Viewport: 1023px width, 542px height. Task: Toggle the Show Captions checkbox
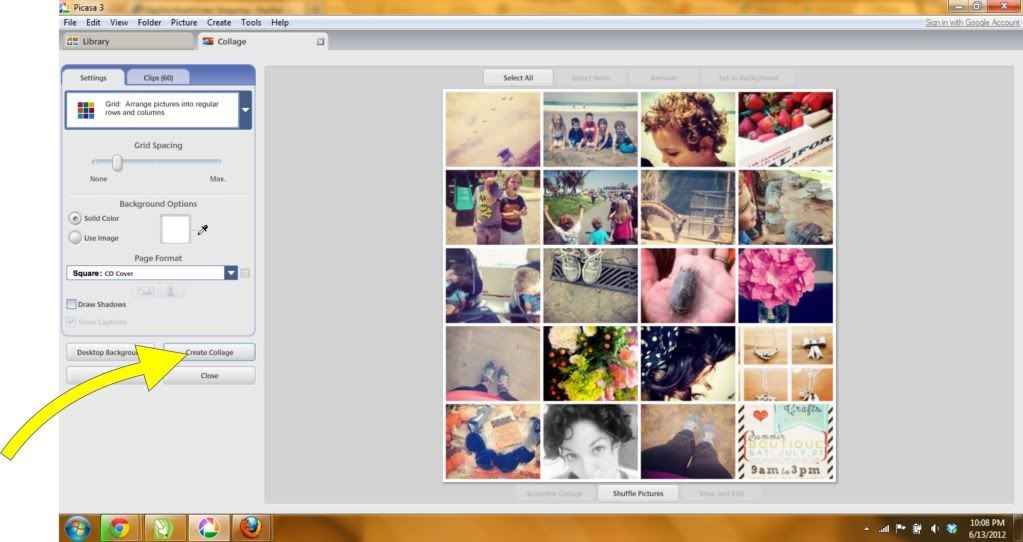(71, 322)
